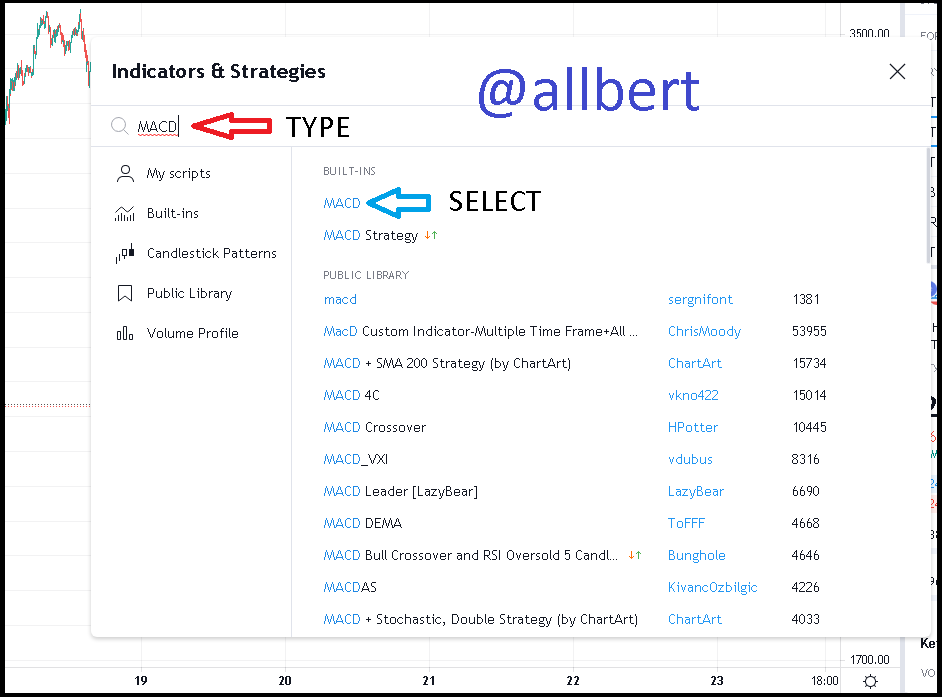Select the built-in MACD indicator

[x=342, y=203]
